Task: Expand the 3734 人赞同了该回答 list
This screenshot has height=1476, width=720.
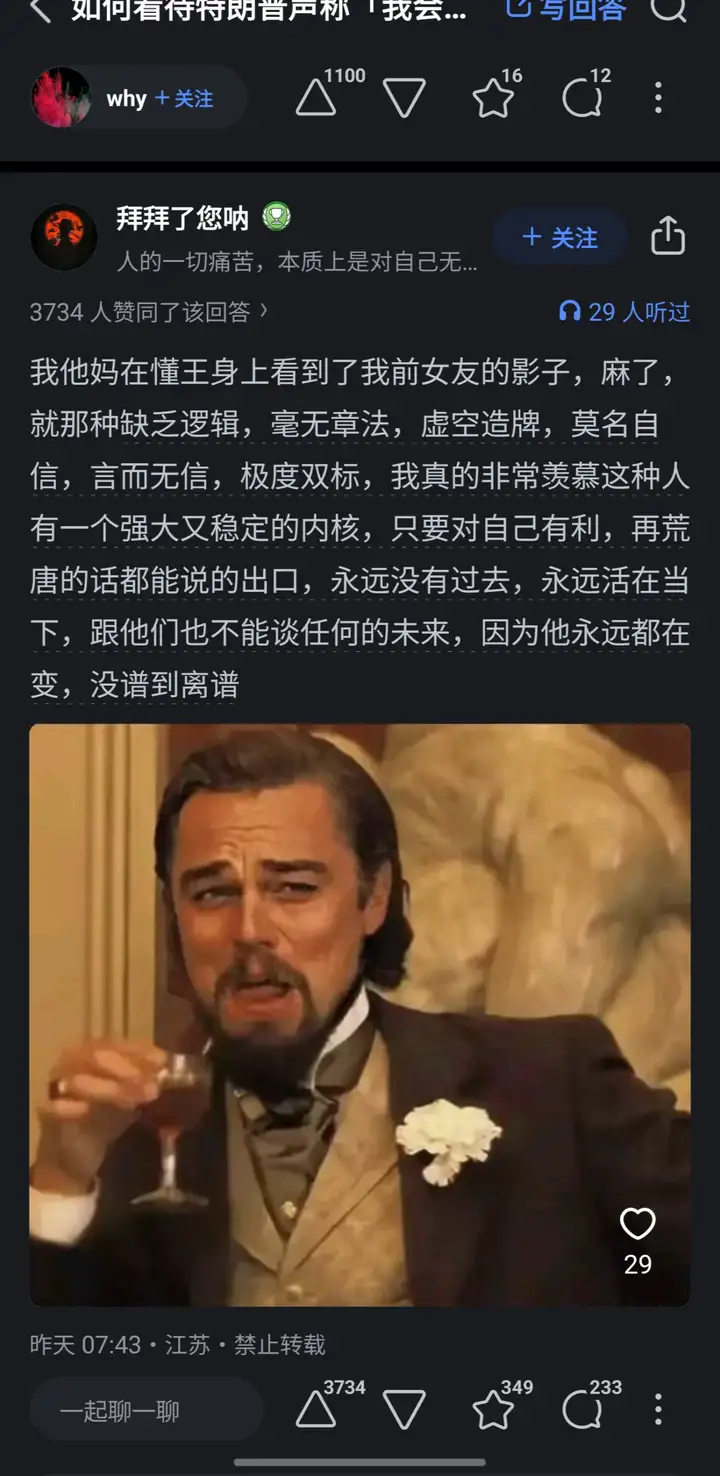Action: coord(148,312)
